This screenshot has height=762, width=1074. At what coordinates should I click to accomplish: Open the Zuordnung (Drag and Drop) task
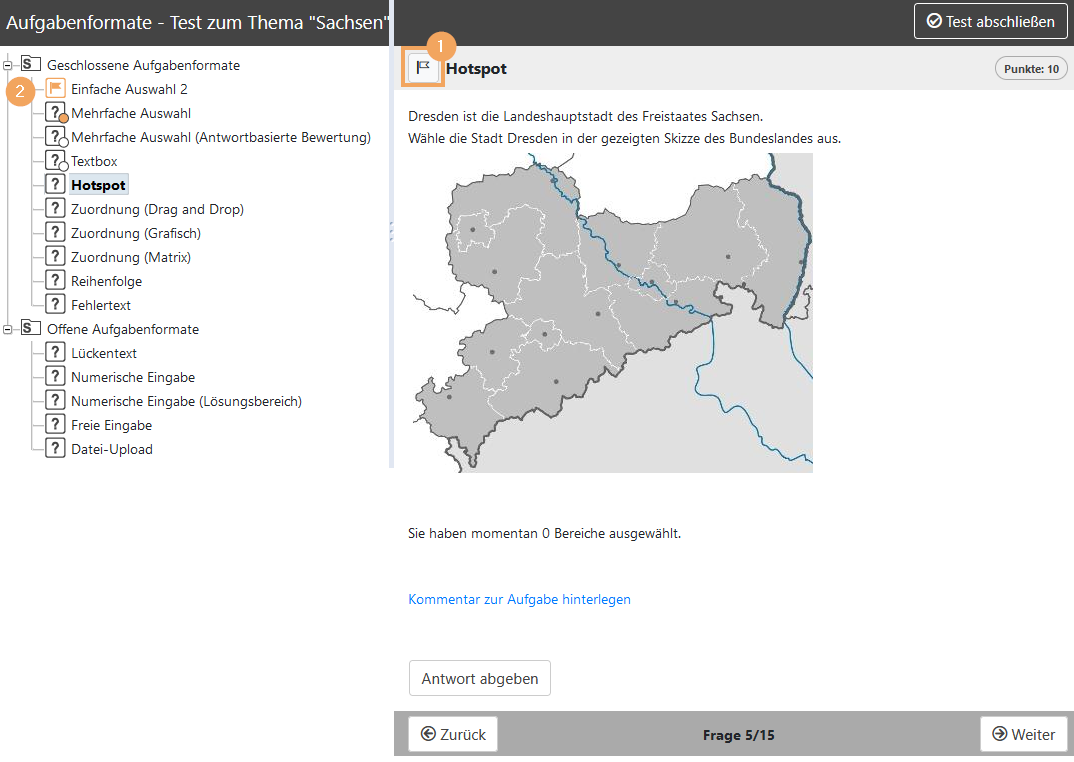tap(157, 209)
